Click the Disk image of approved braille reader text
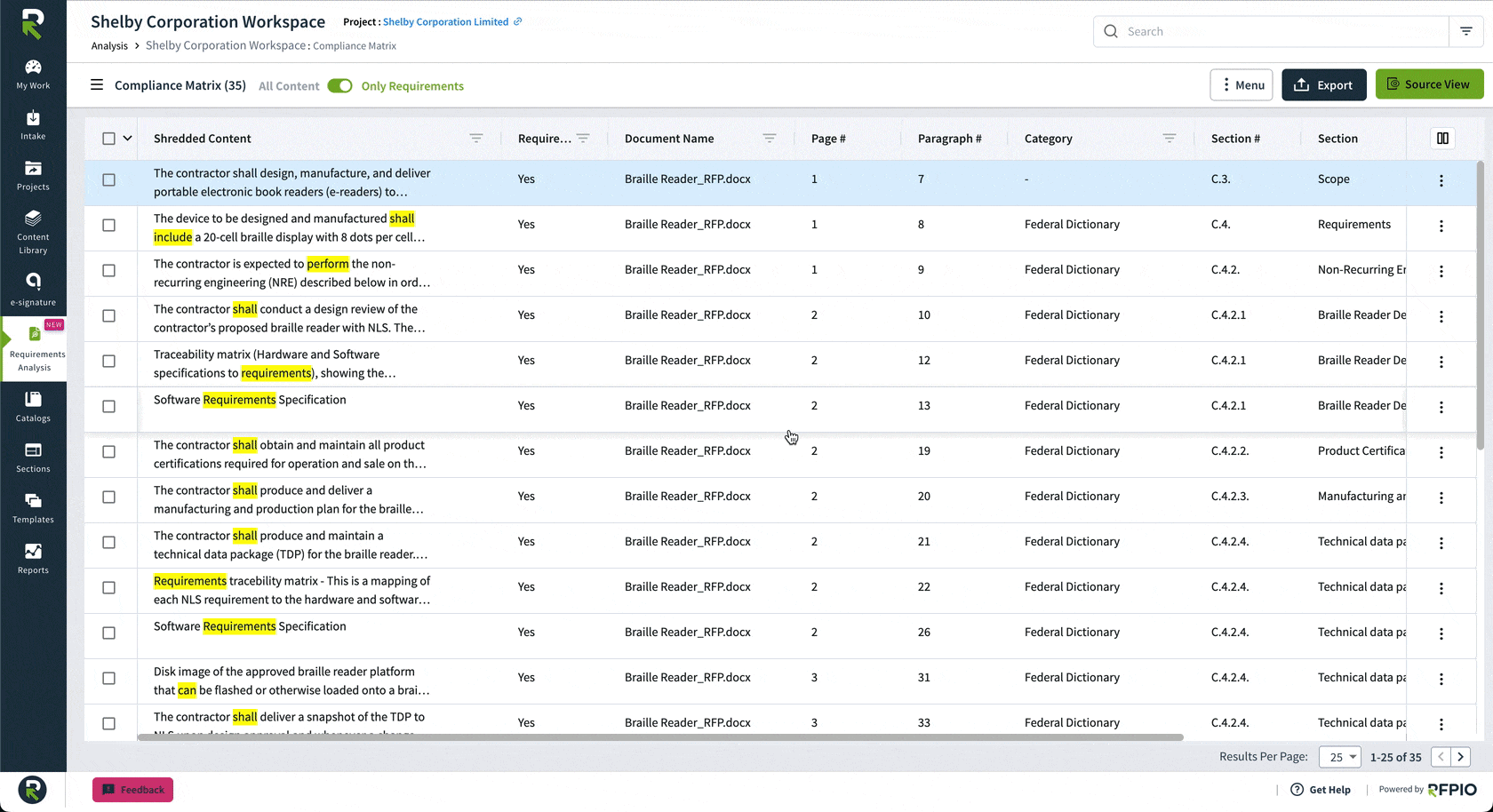Image resolution: width=1493 pixels, height=812 pixels. pos(291,681)
